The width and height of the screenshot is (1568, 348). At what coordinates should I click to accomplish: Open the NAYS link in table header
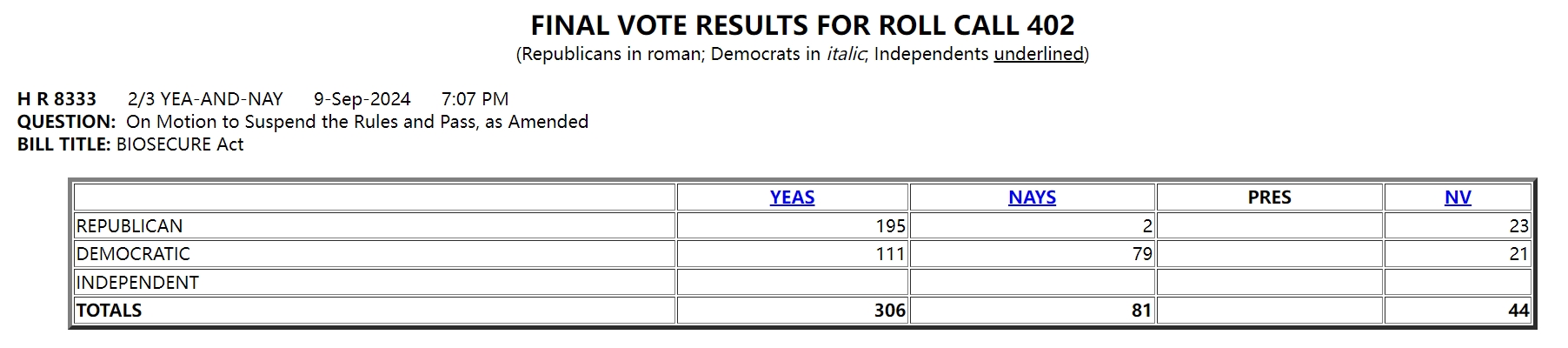pyautogui.click(x=1032, y=197)
